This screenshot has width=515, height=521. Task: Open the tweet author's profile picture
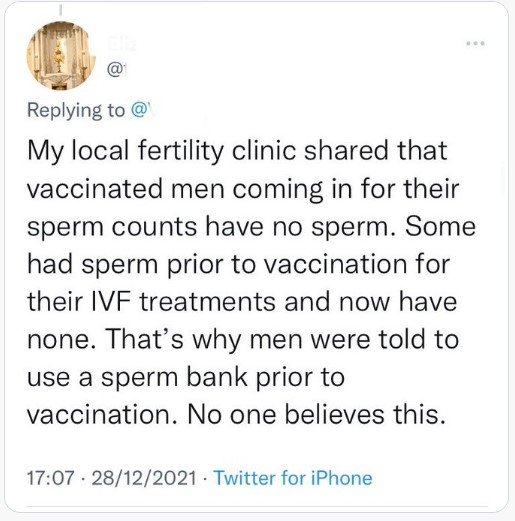(x=61, y=56)
